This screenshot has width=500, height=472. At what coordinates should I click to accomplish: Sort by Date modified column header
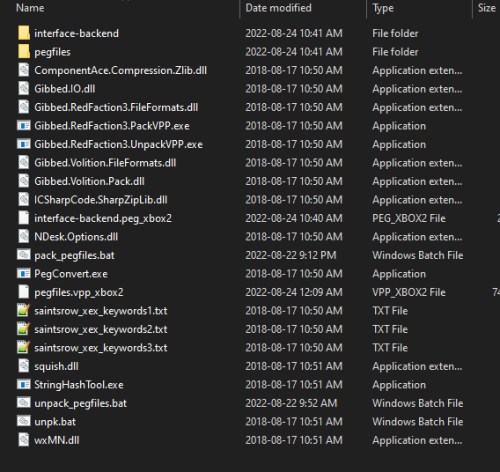click(278, 8)
